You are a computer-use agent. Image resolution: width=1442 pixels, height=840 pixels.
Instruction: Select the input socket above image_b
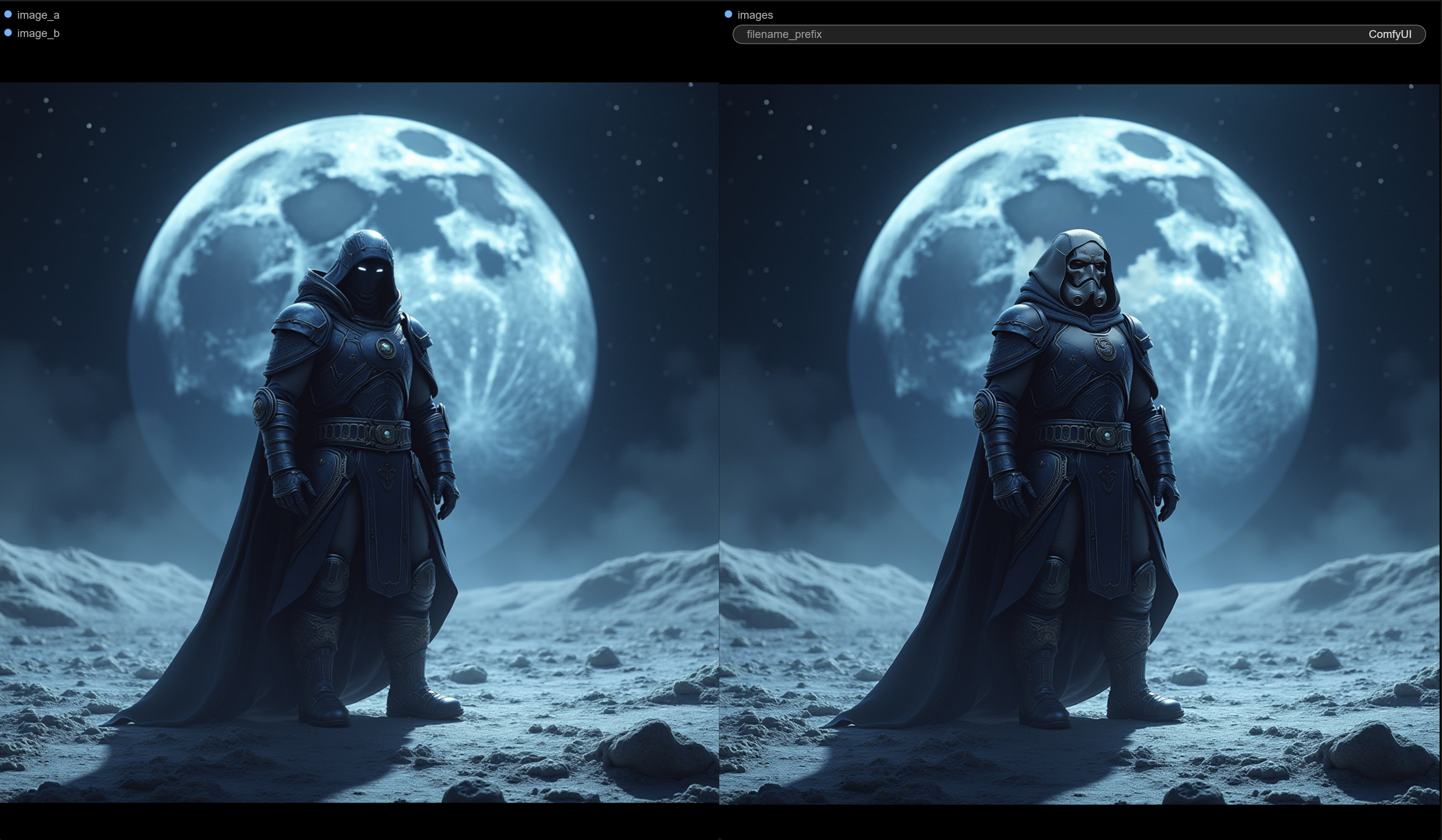(x=8, y=15)
